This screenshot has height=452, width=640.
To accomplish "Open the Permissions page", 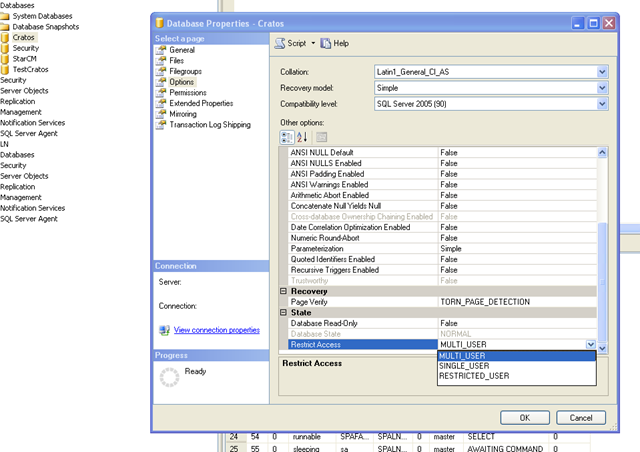I will 188,93.
